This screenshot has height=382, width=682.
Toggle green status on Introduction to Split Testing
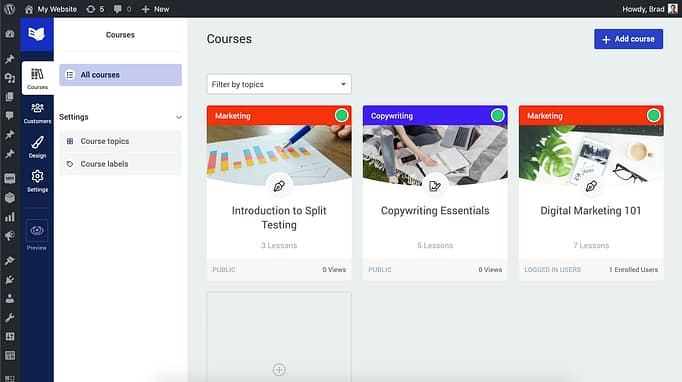click(x=341, y=115)
